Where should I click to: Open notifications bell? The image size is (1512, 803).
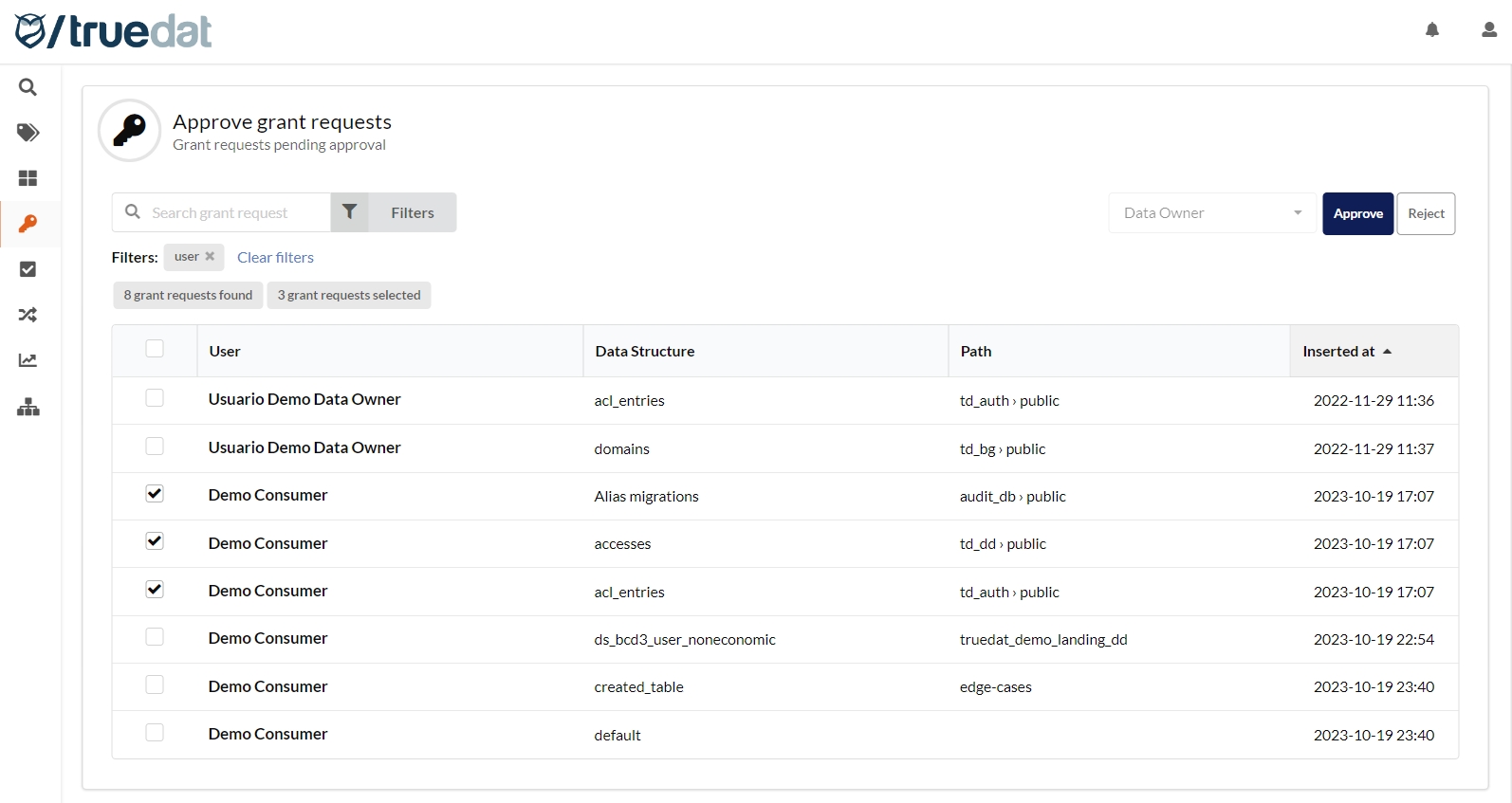tap(1432, 30)
